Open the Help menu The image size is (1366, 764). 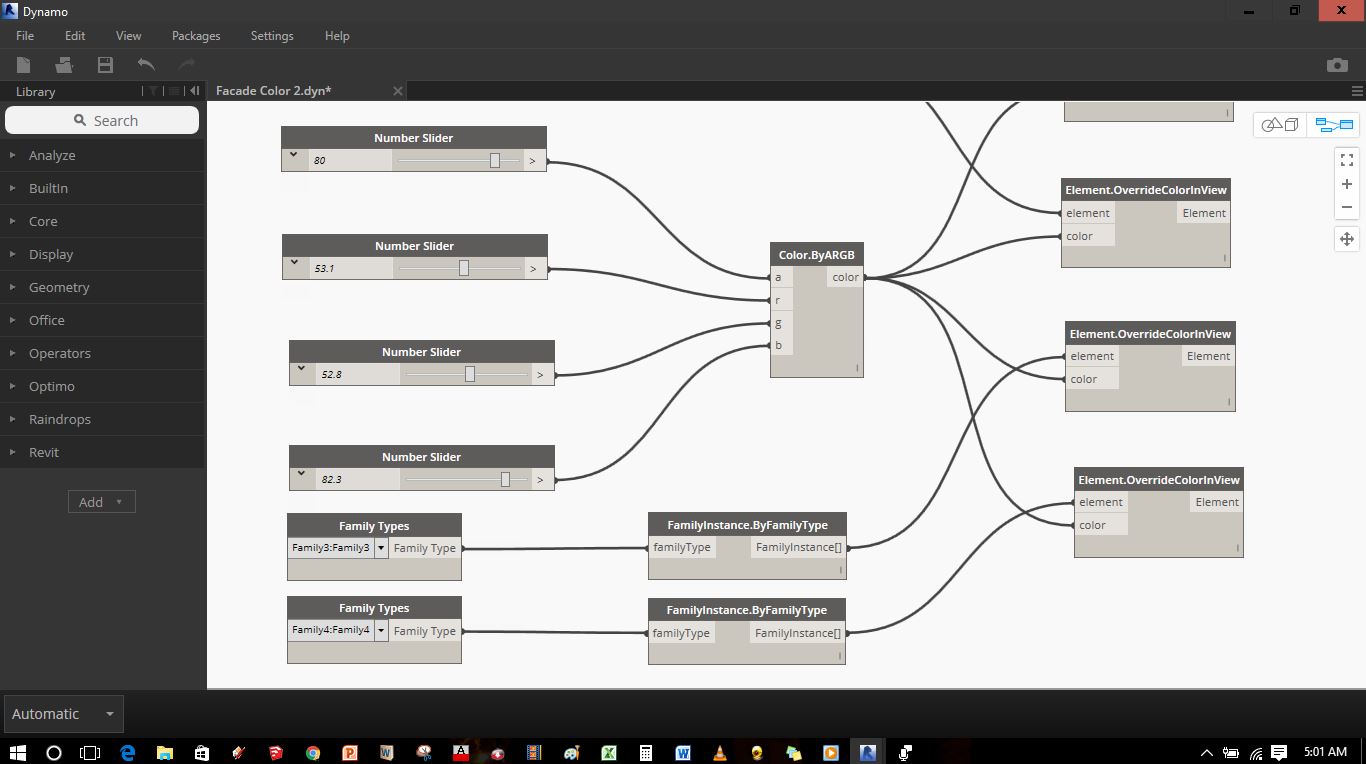(337, 35)
